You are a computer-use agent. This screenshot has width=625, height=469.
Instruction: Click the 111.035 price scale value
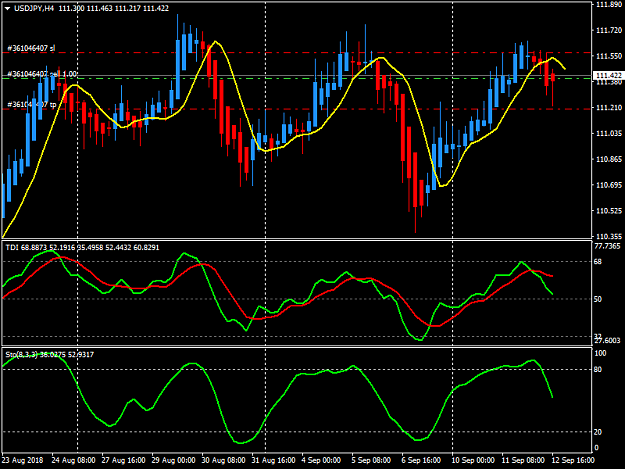(609, 133)
